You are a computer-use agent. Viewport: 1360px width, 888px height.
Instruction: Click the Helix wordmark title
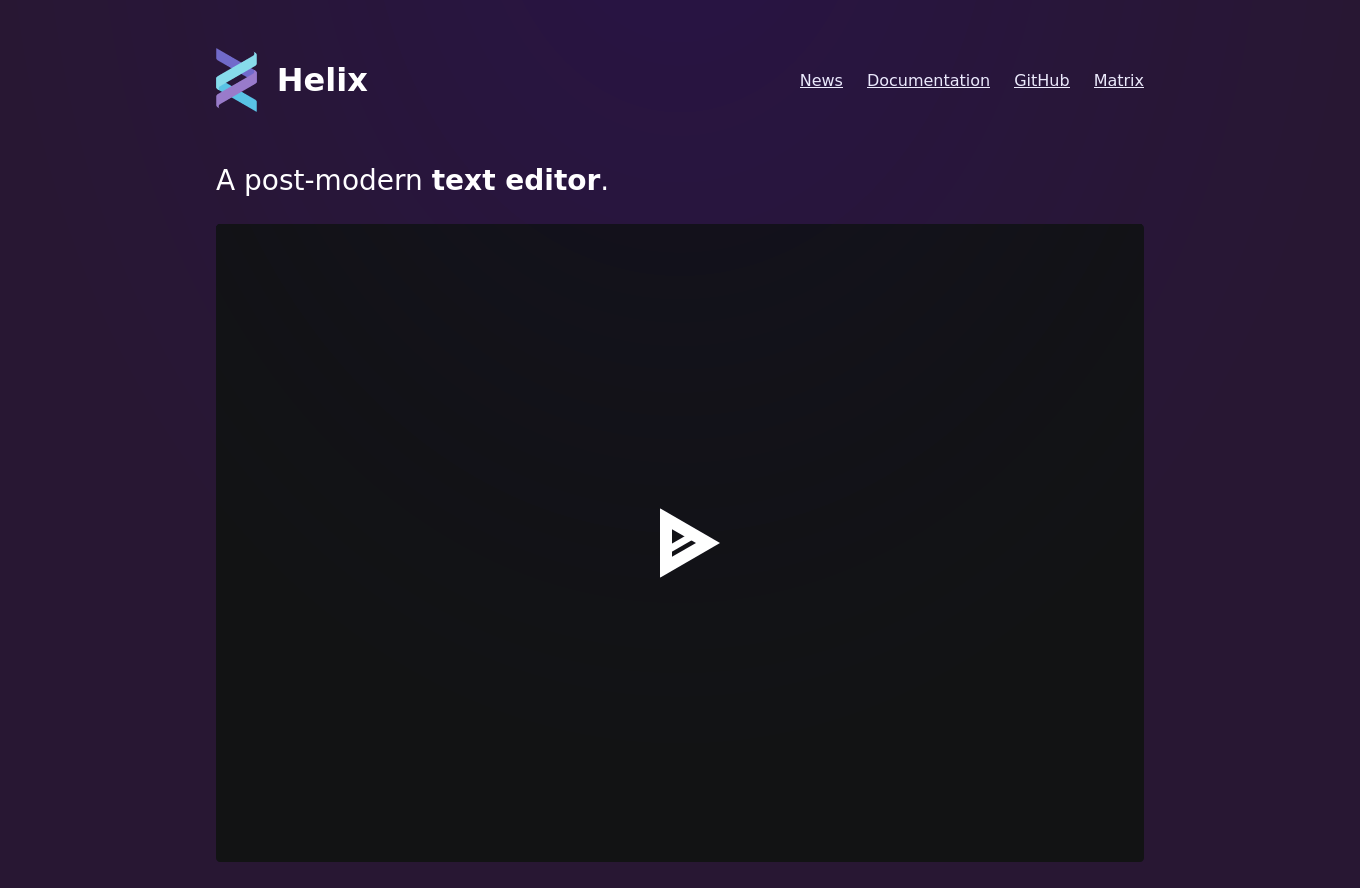[322, 80]
